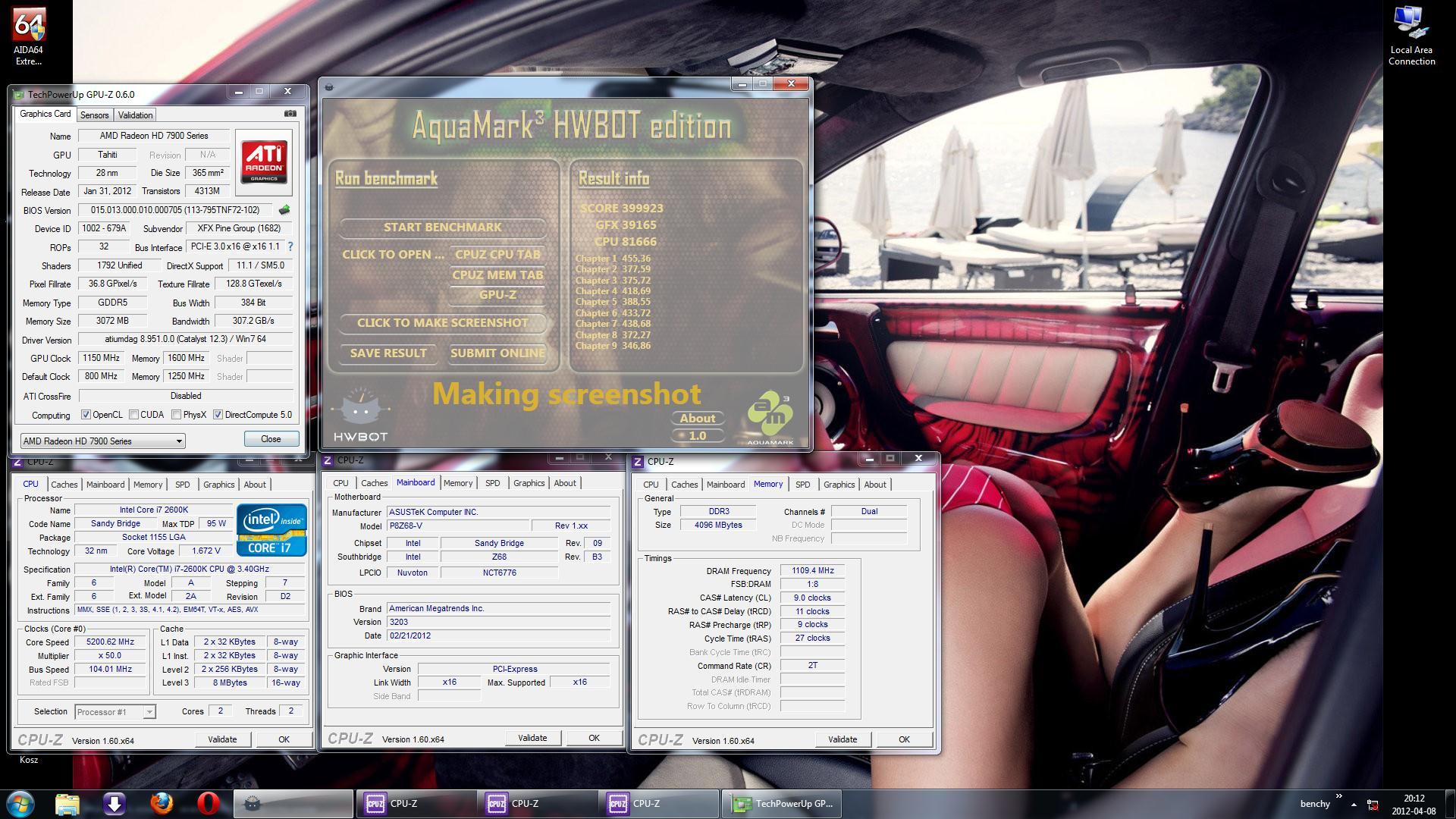The height and width of the screenshot is (819, 1456).
Task: Switch to first CPU-Z taskbar button
Action: coord(415,804)
